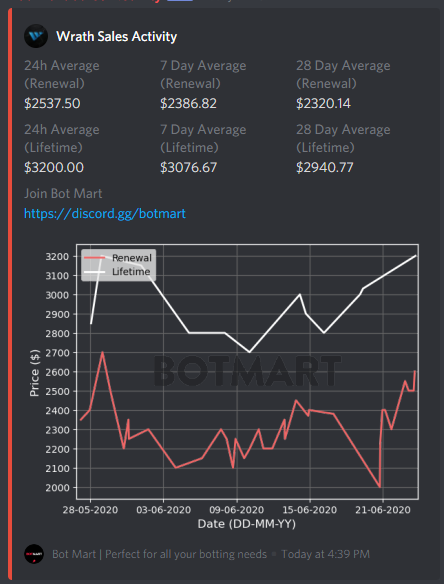This screenshot has height=584, width=444.
Task: Click the Wrath logo avatar icon
Action: [x=36, y=36]
